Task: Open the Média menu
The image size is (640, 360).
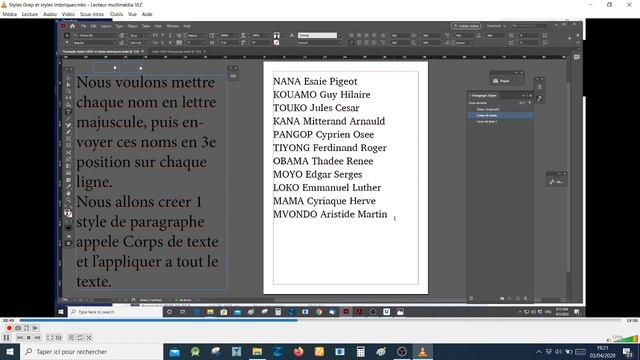Action: pyautogui.click(x=10, y=14)
